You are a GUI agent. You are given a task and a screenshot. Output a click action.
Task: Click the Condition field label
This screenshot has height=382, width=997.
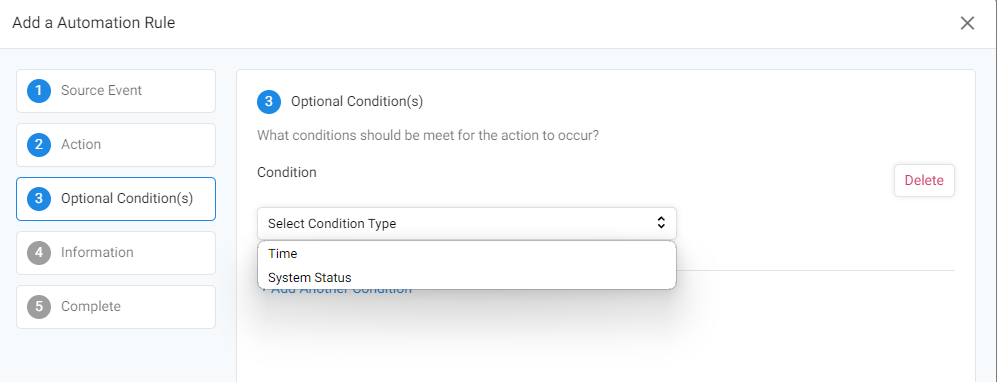pyautogui.click(x=287, y=172)
